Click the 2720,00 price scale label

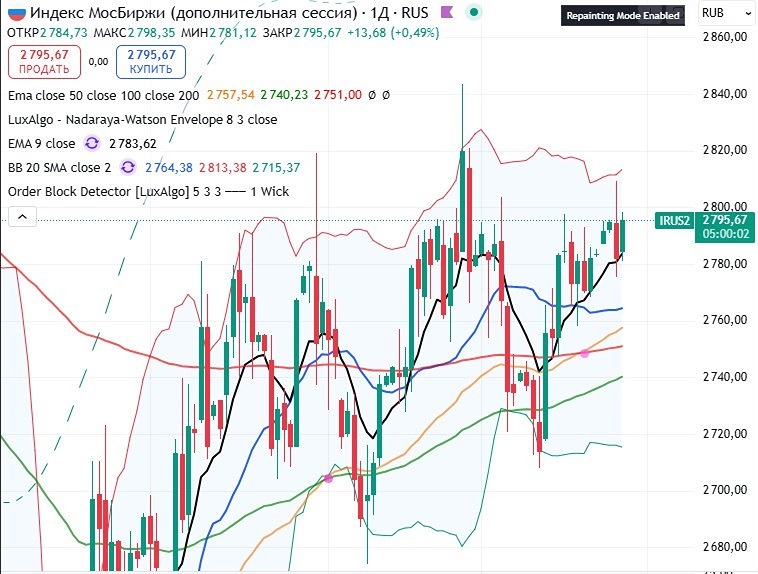click(x=725, y=433)
